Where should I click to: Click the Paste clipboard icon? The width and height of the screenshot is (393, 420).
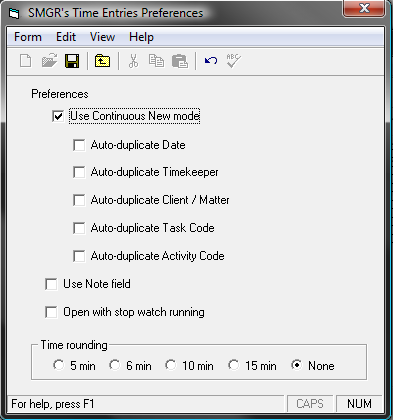(180, 61)
